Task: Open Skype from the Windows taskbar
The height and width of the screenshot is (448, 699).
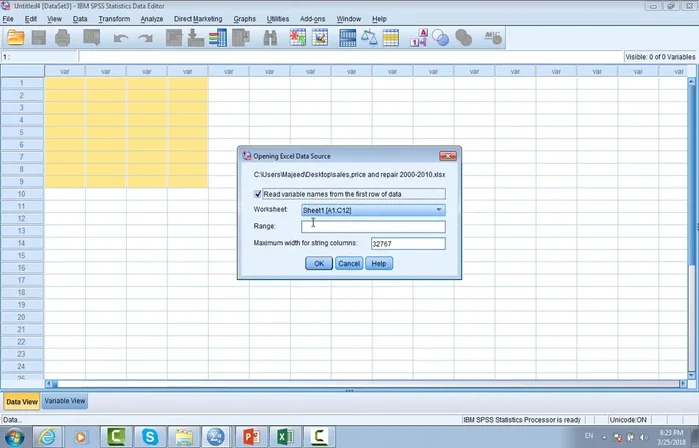Action: [x=150, y=436]
